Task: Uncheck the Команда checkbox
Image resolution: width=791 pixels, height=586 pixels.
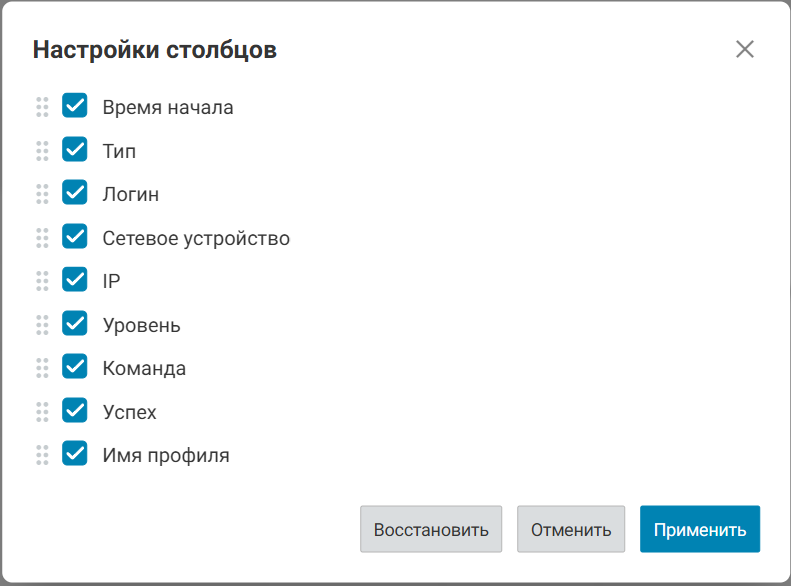Action: (75, 367)
